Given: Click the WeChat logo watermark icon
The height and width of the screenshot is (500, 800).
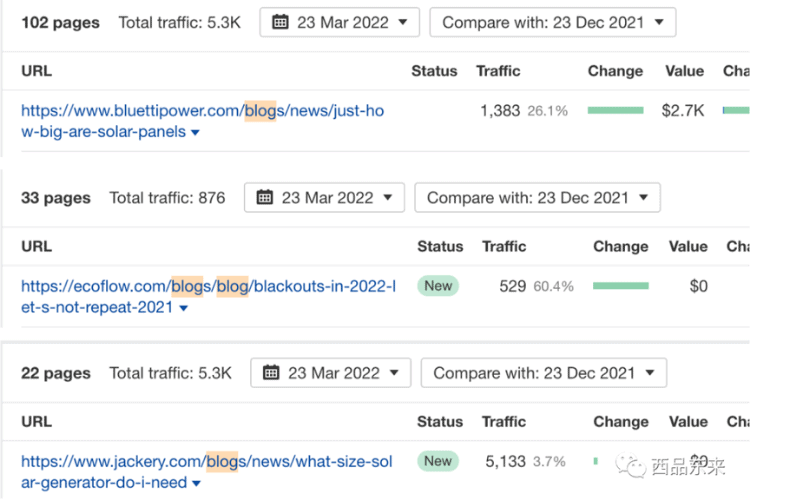Looking at the screenshot, I should pyautogui.click(x=631, y=465).
